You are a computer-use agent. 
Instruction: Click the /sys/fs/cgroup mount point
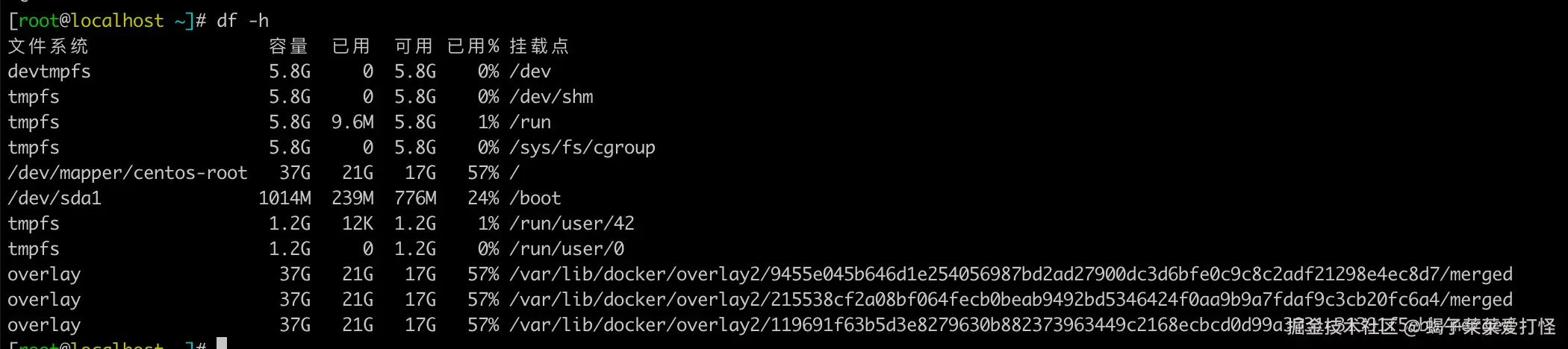click(582, 148)
